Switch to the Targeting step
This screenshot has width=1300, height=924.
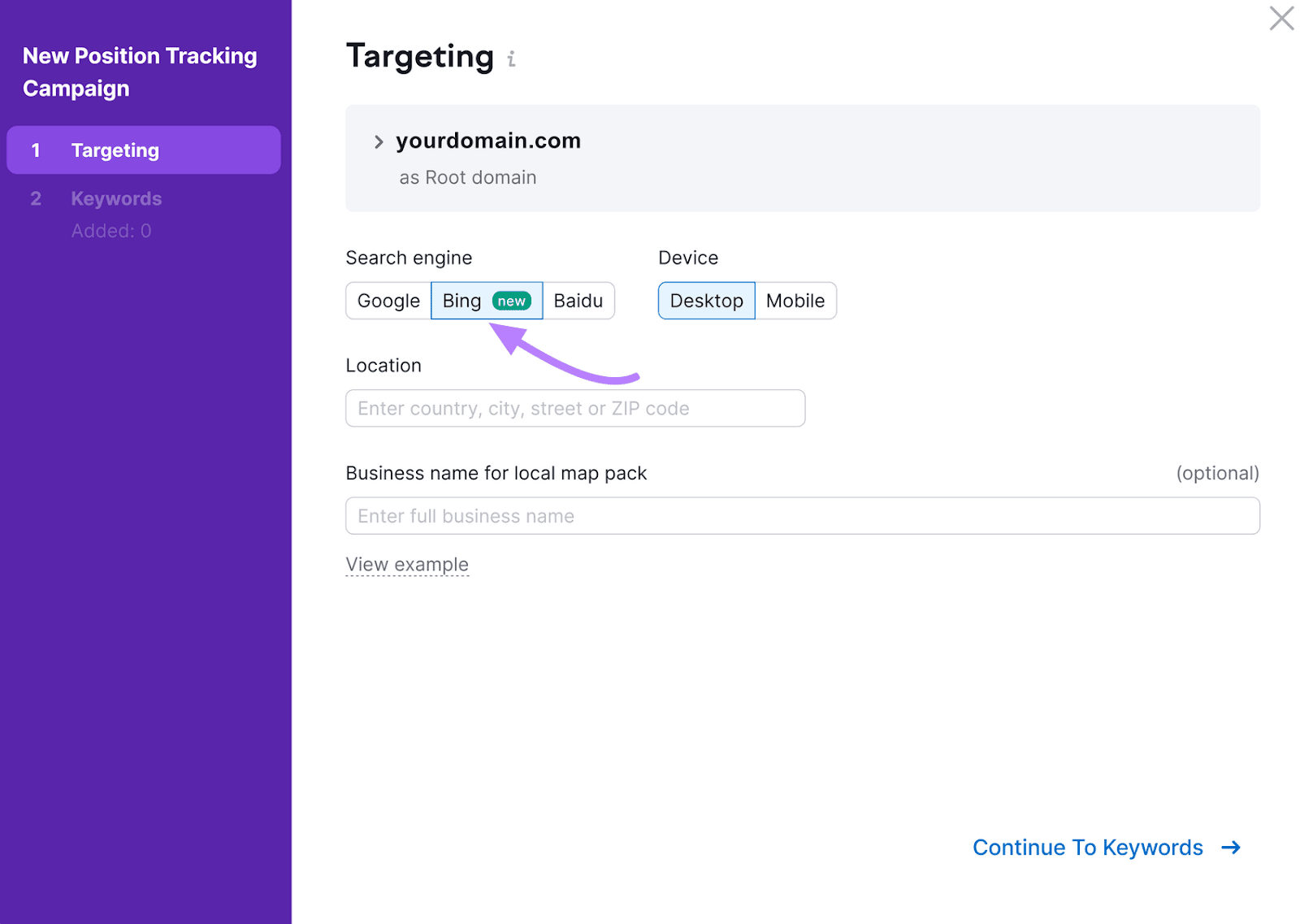point(115,150)
